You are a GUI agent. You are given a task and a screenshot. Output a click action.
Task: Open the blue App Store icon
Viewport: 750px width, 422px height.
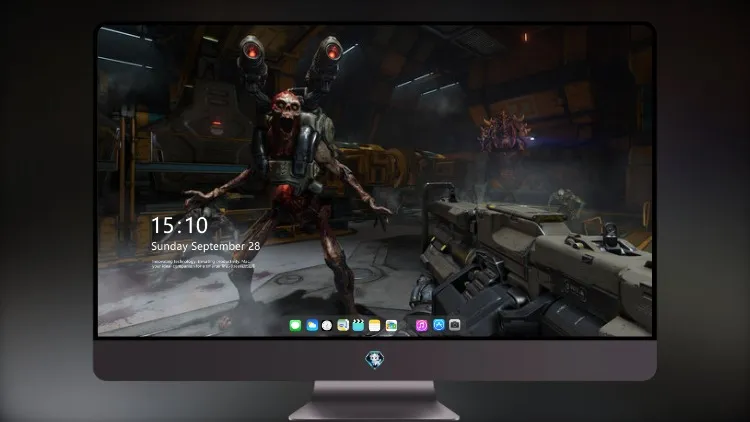coord(438,325)
